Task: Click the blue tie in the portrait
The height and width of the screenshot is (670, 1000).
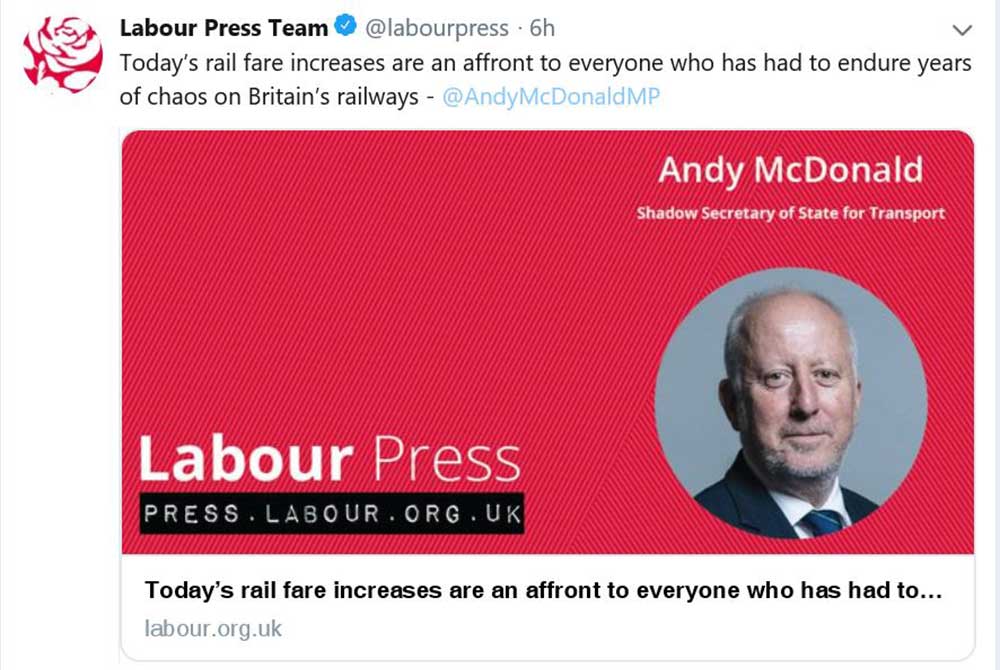Action: pos(824,523)
